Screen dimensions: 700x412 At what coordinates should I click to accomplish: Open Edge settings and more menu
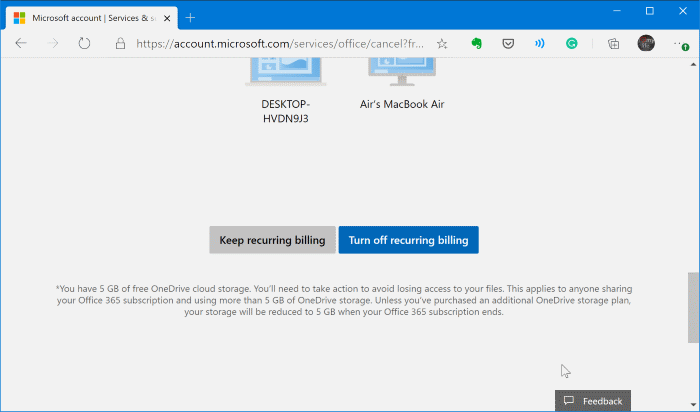(x=681, y=44)
